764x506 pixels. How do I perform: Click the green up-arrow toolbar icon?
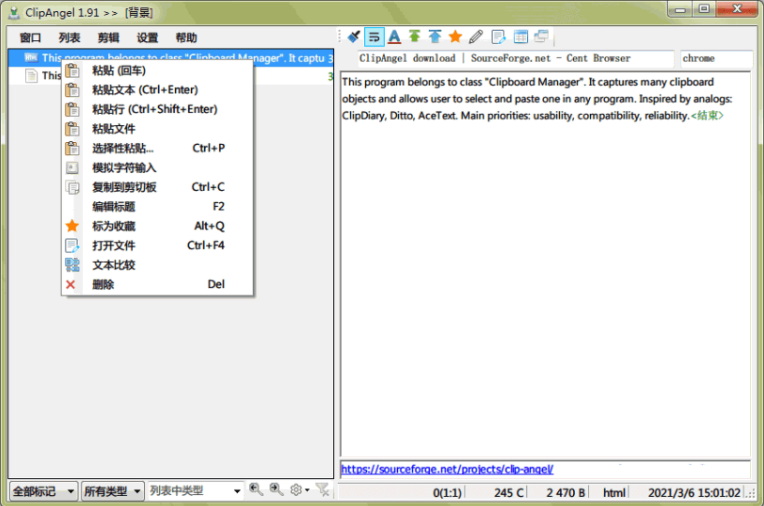415,37
